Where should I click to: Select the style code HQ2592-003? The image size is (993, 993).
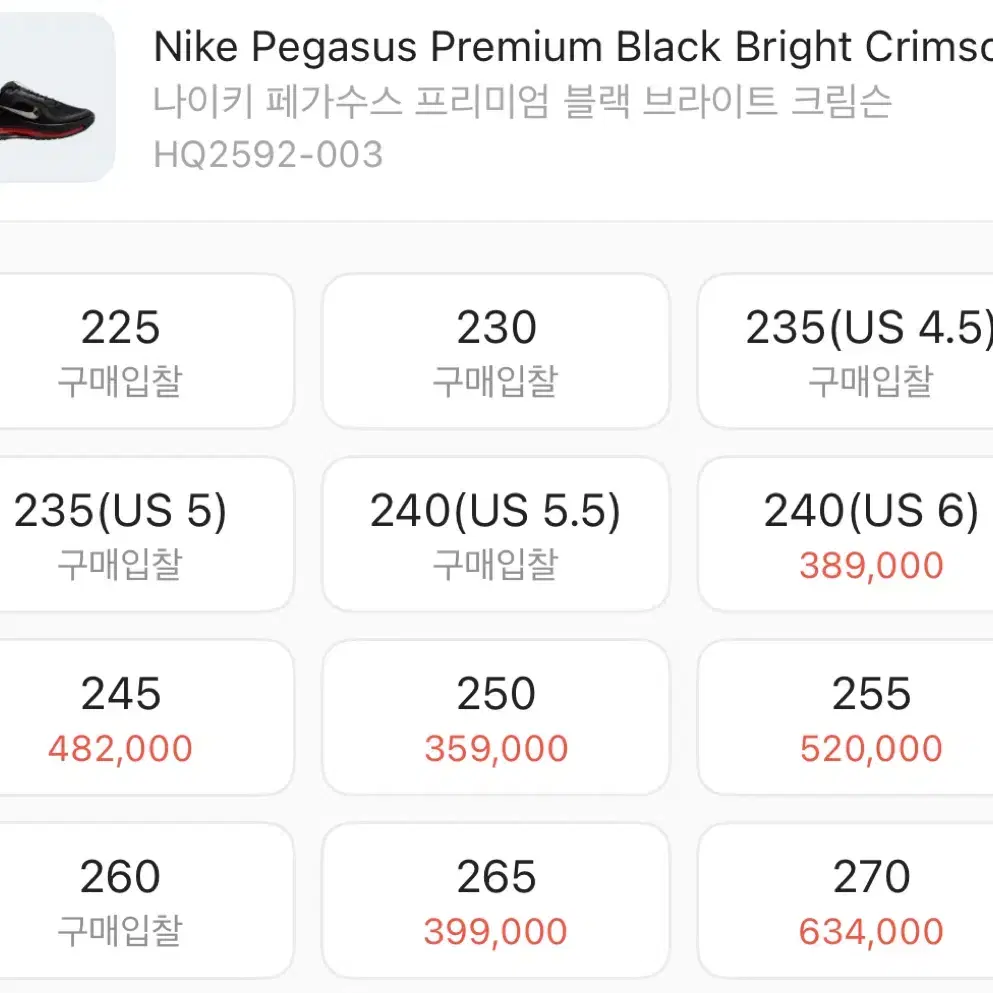tap(266, 155)
